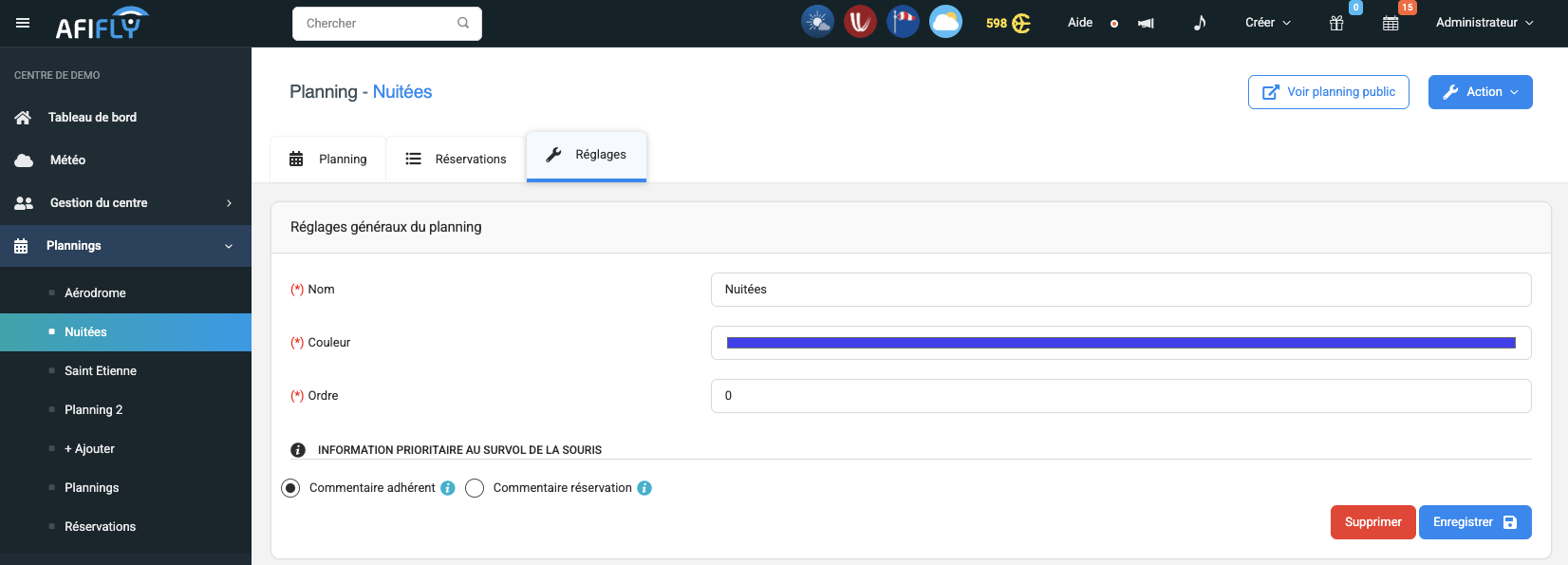Click info icon next to Commentaire réservation

pyautogui.click(x=644, y=488)
